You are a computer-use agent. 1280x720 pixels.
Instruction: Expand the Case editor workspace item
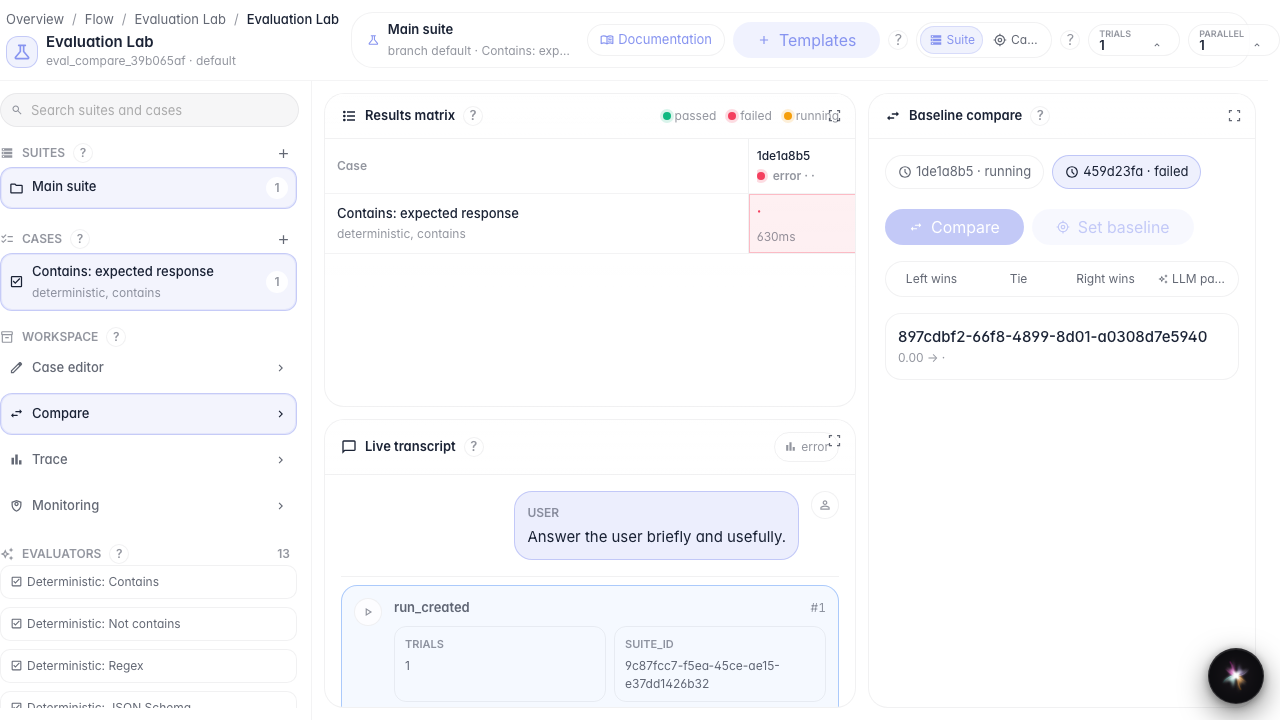click(x=280, y=368)
